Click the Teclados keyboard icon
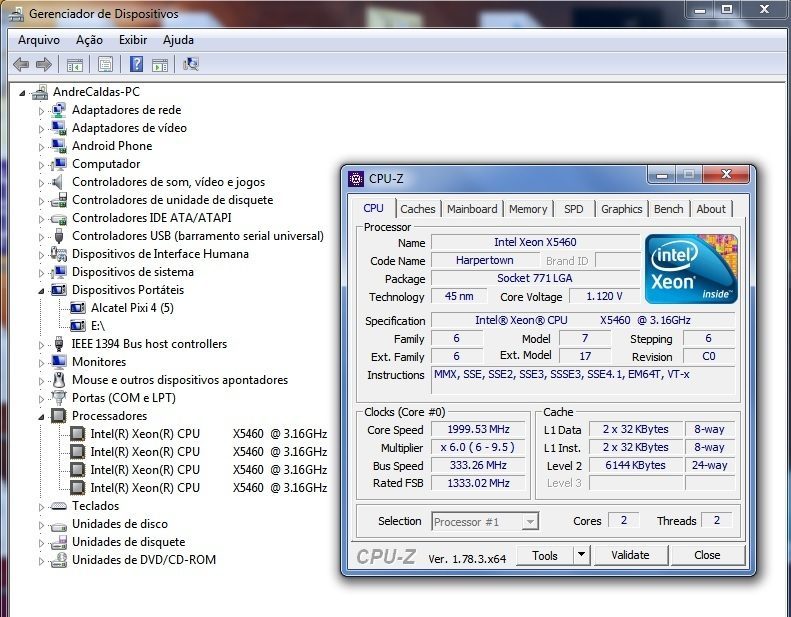 (x=59, y=506)
